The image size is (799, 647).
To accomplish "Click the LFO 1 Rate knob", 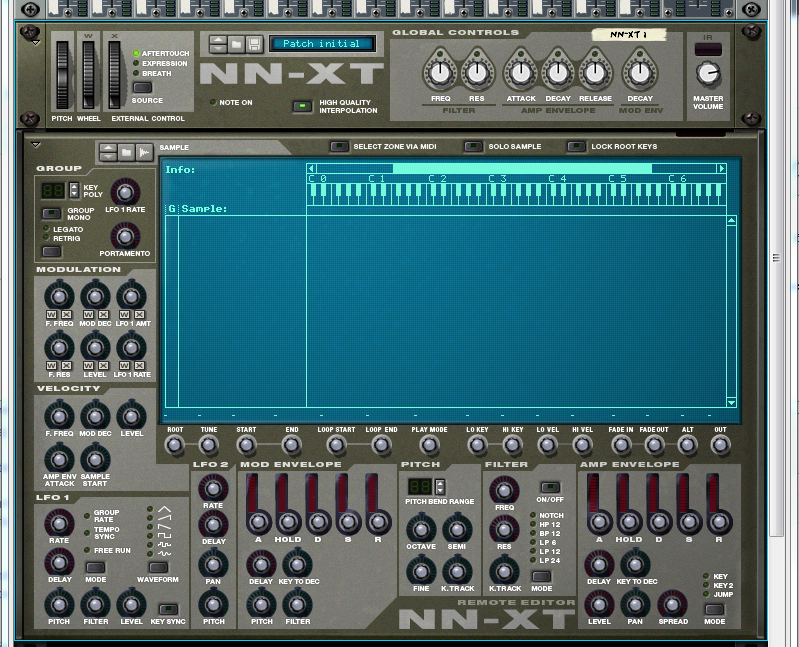I will 59,520.
